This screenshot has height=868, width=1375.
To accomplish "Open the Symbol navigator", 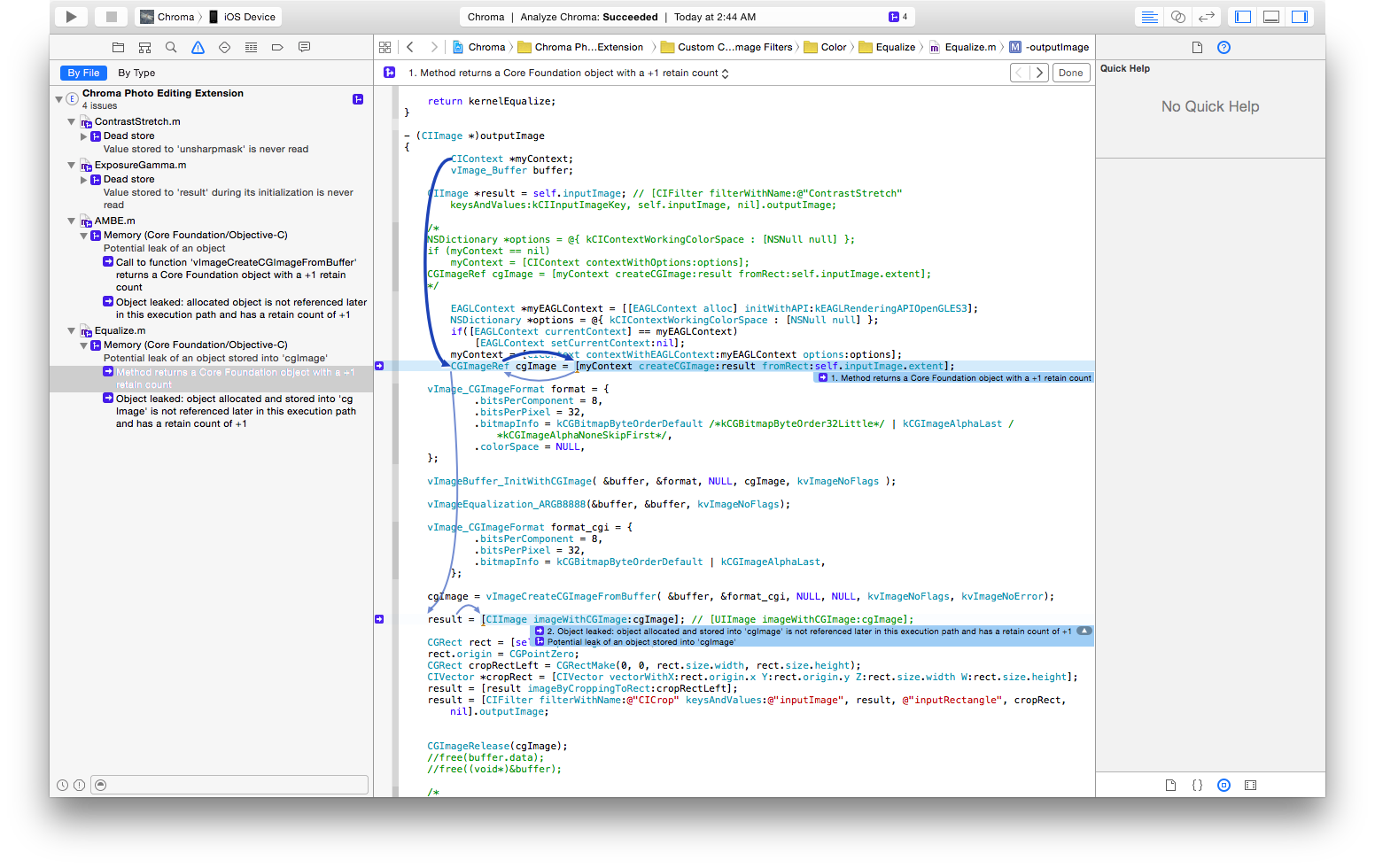I will [x=144, y=47].
